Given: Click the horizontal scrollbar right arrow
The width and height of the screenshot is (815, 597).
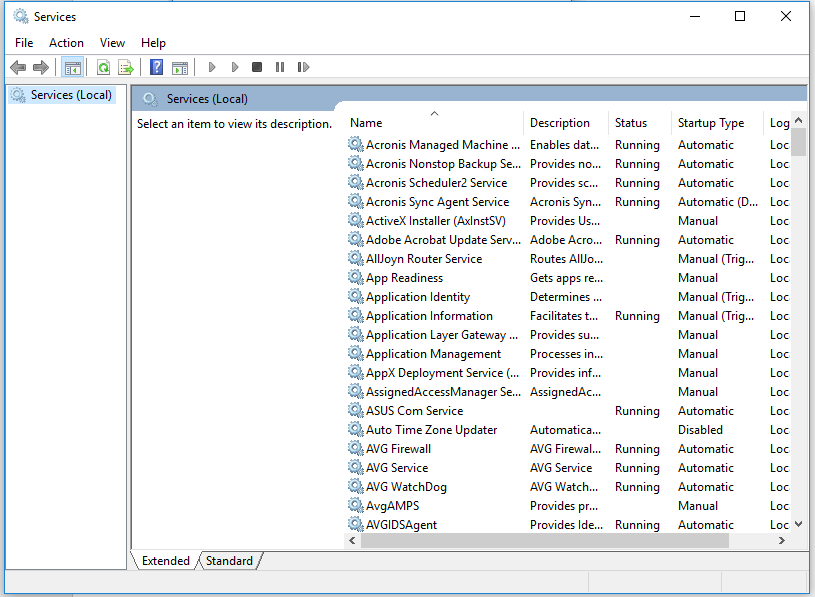Looking at the screenshot, I should [782, 540].
